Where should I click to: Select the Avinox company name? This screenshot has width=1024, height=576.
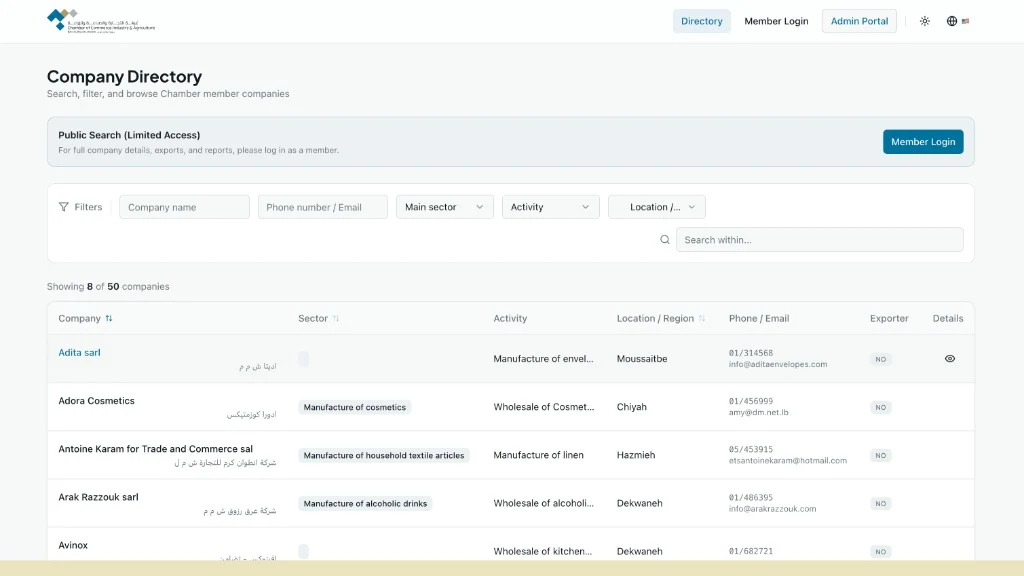click(x=72, y=545)
